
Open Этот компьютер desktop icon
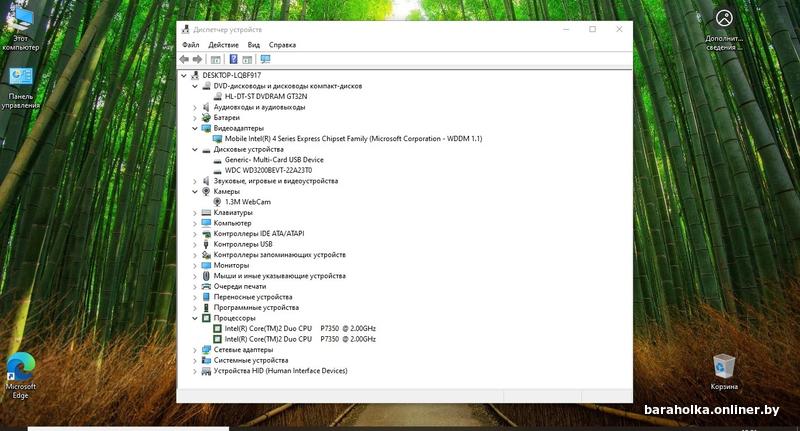pyautogui.click(x=20, y=27)
